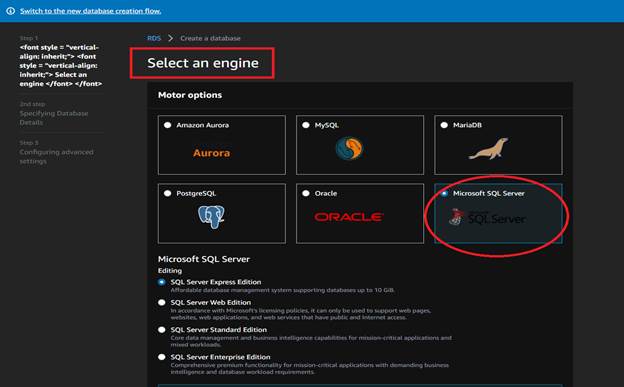Click the SQL Server logo image

coord(487,218)
